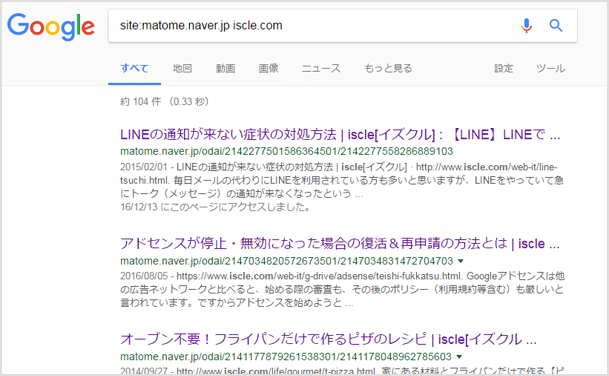Expand dropdown arrow beside 2141177879261538301 URL
Screen dimensions: 609x376
coord(459,357)
